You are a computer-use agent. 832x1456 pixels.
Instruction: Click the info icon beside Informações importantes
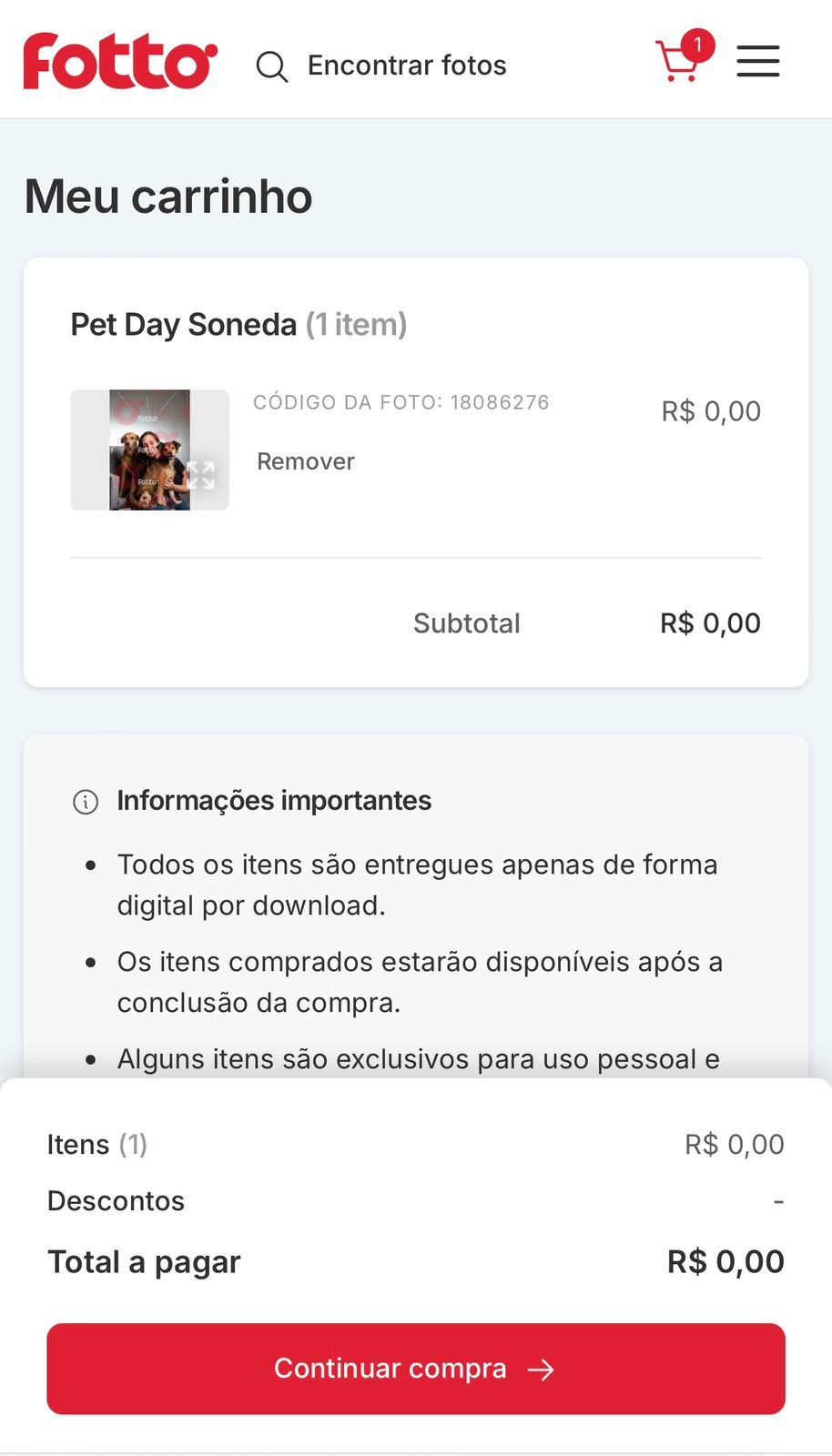pyautogui.click(x=86, y=802)
